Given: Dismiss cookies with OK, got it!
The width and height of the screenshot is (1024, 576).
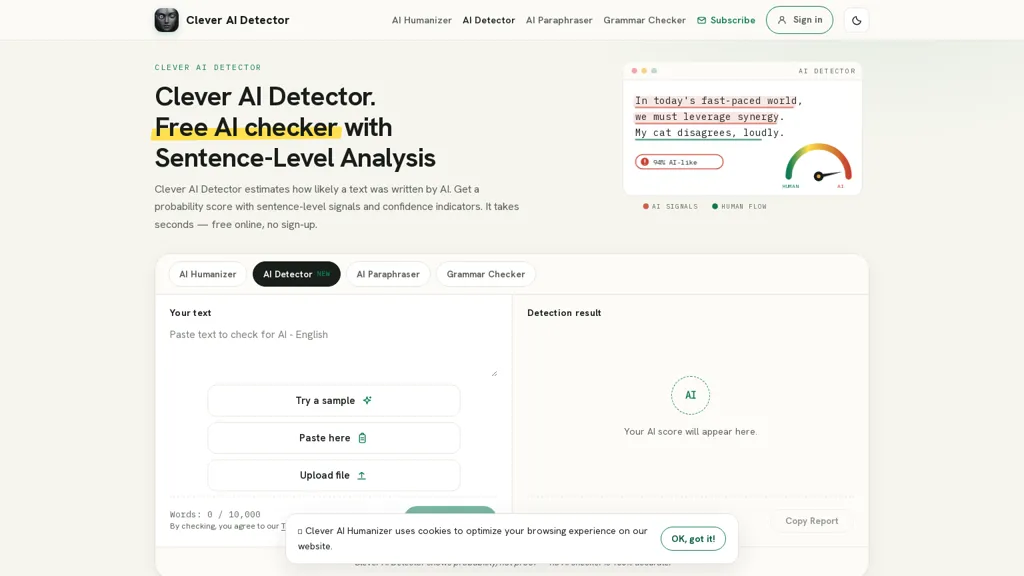Looking at the screenshot, I should pos(693,539).
